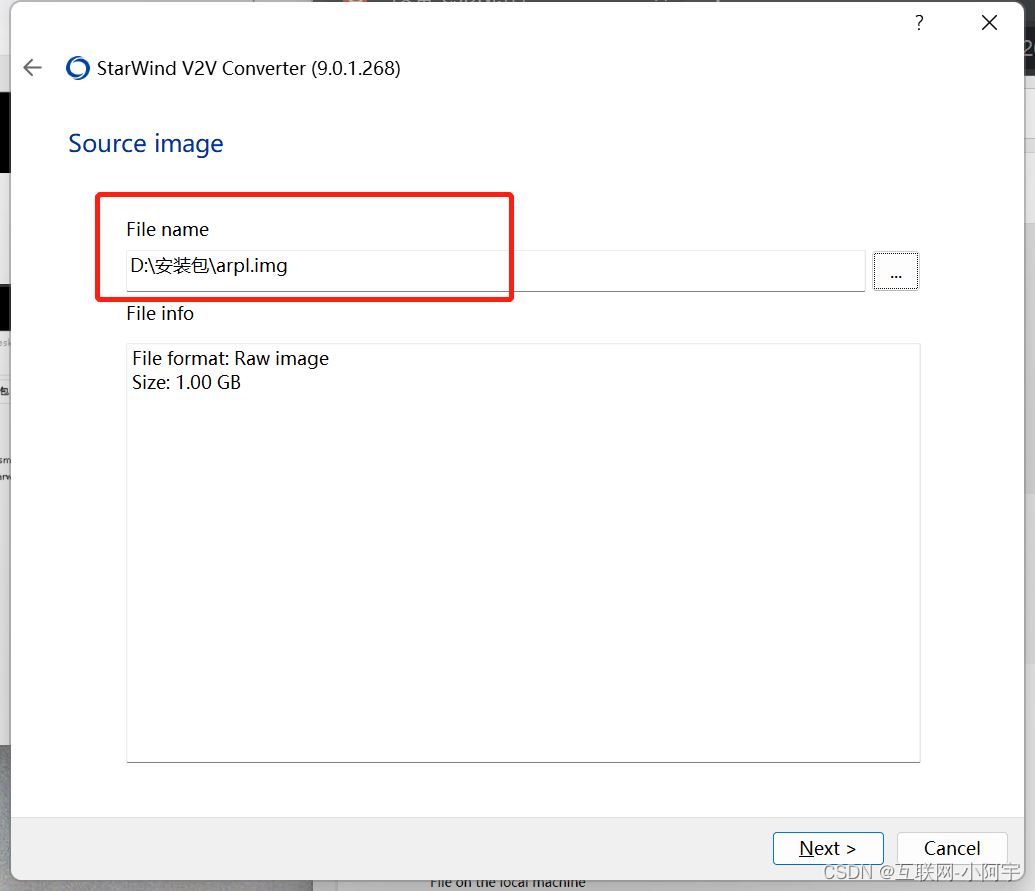Click the File name input field
Screen dimensions: 1035x891
coord(495,271)
